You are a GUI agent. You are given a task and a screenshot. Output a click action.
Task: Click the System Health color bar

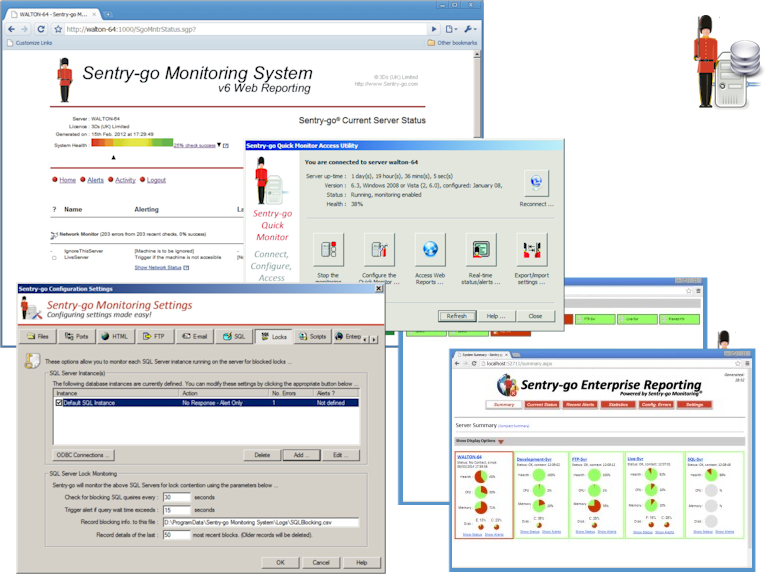pos(132,142)
